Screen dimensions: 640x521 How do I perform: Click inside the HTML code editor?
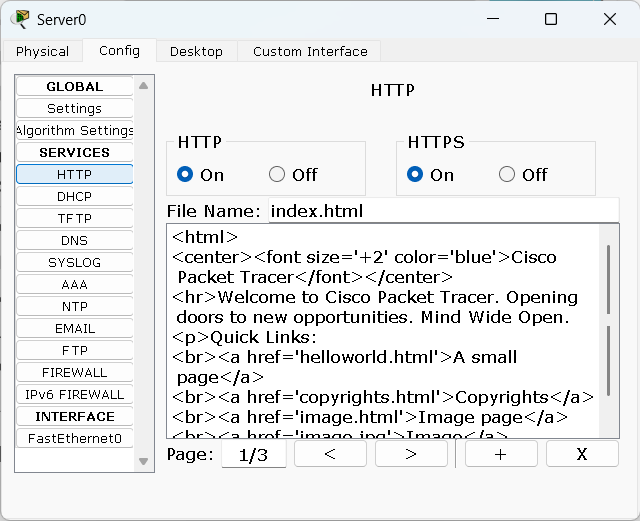point(384,331)
